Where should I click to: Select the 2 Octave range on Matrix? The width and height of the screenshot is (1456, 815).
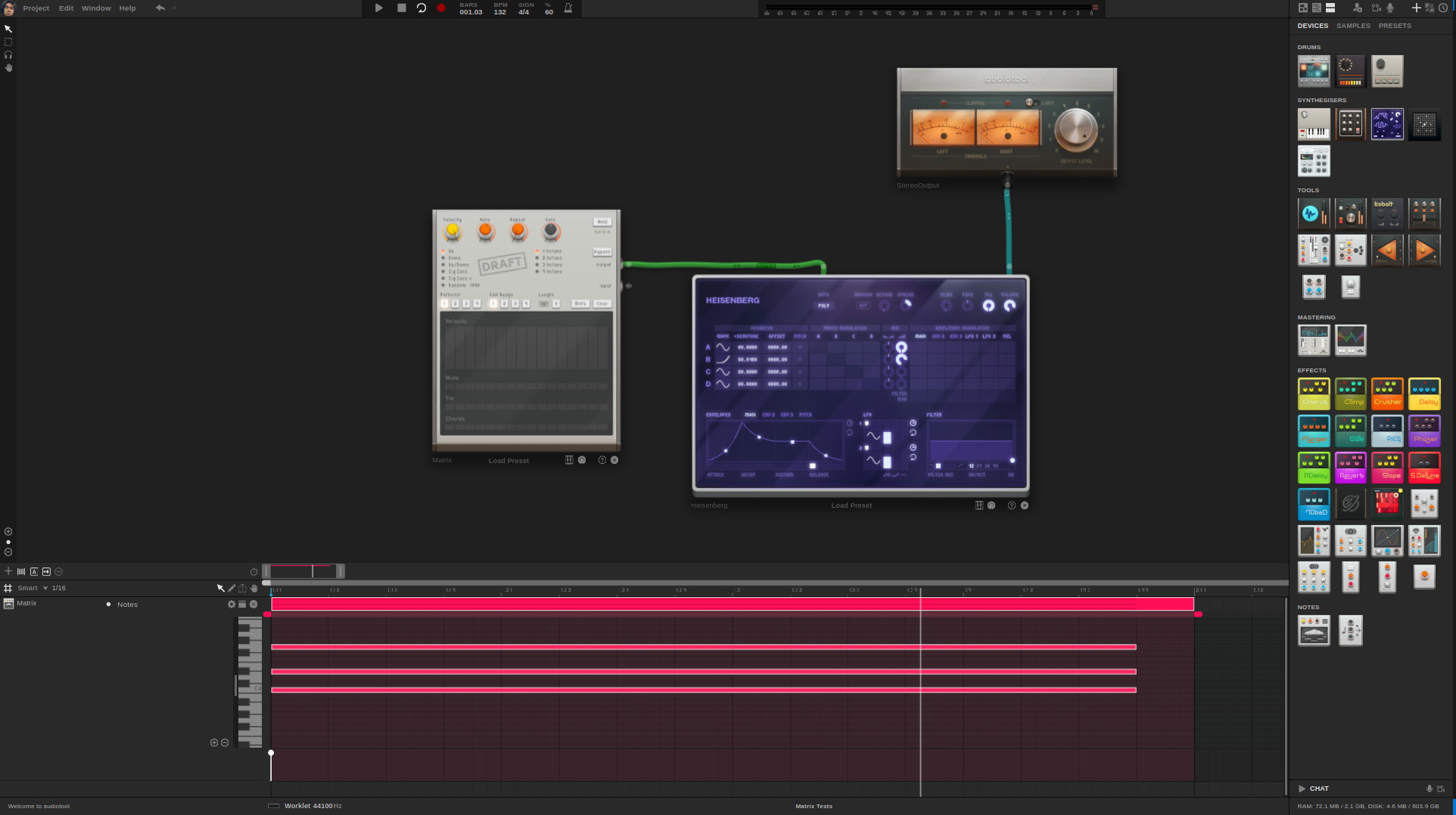[x=549, y=258]
